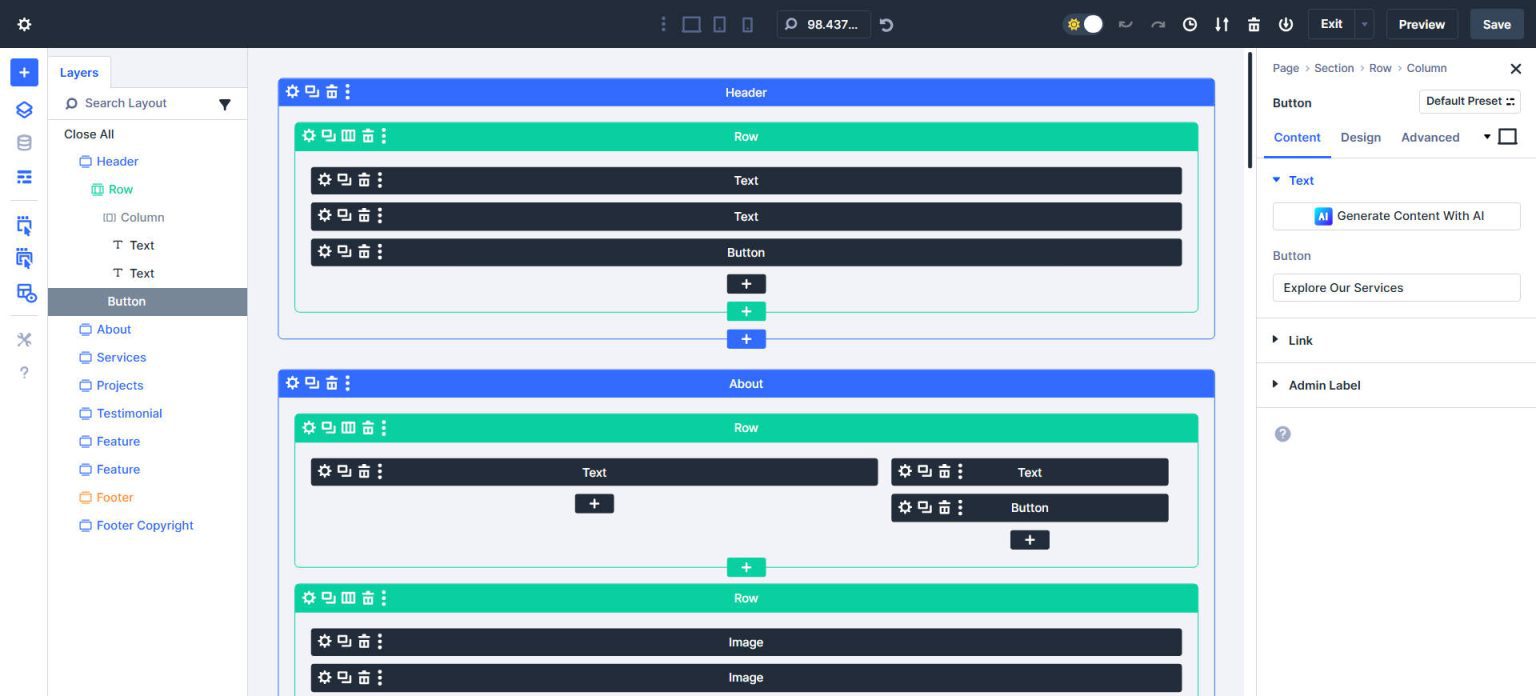Image resolution: width=1536 pixels, height=696 pixels.
Task: Open Header section settings gear
Action: click(292, 92)
